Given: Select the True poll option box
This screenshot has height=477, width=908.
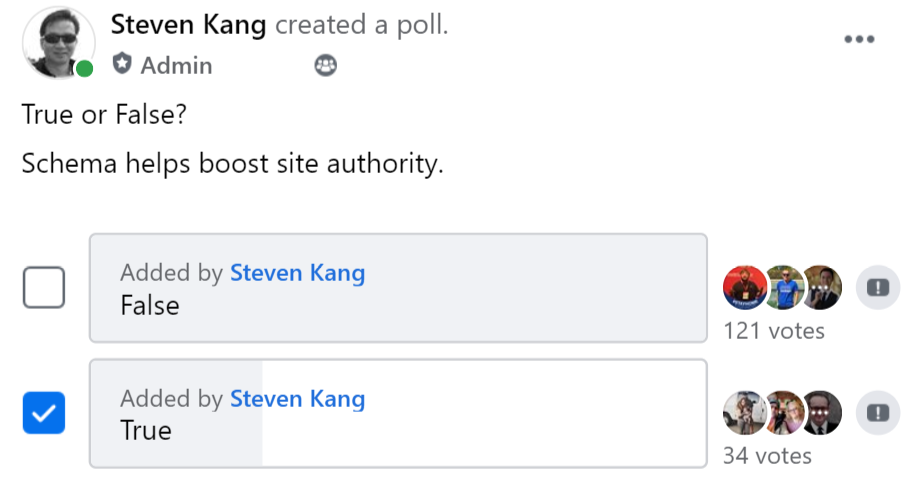Looking at the screenshot, I should [x=398, y=413].
